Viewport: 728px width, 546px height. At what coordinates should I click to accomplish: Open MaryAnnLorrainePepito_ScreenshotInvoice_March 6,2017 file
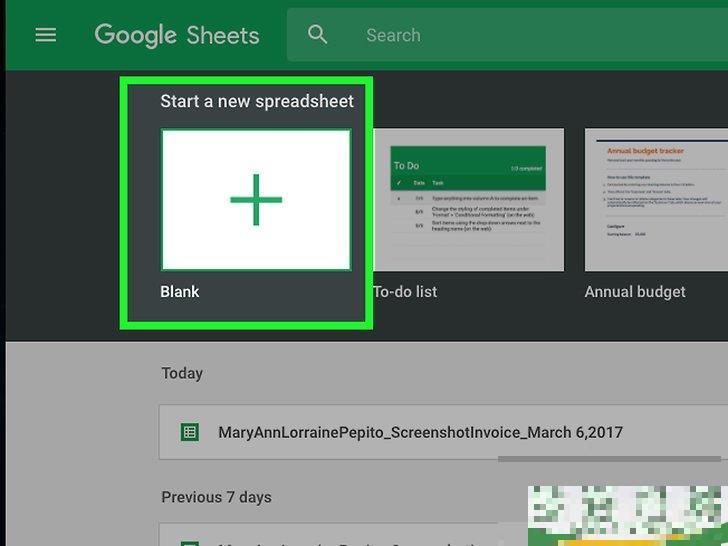click(420, 433)
